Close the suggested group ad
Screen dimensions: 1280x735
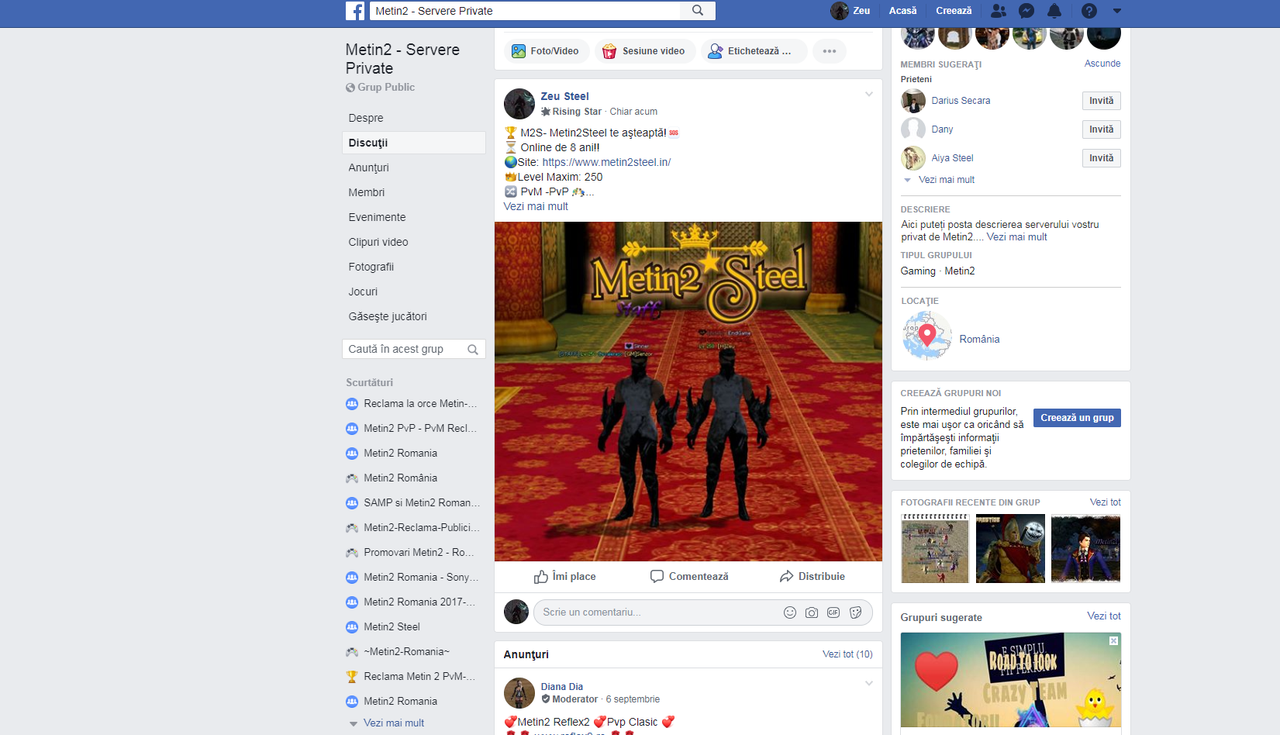[x=1113, y=640]
